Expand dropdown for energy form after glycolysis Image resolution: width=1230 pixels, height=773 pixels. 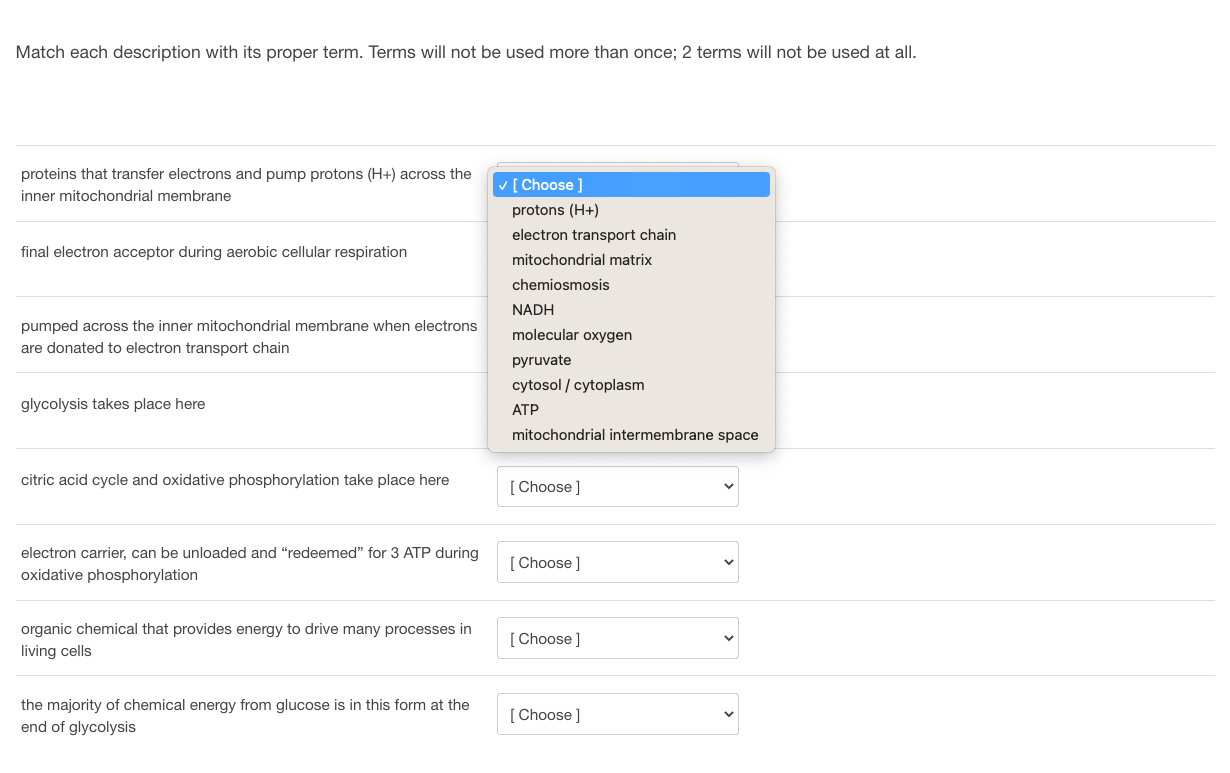click(x=618, y=715)
